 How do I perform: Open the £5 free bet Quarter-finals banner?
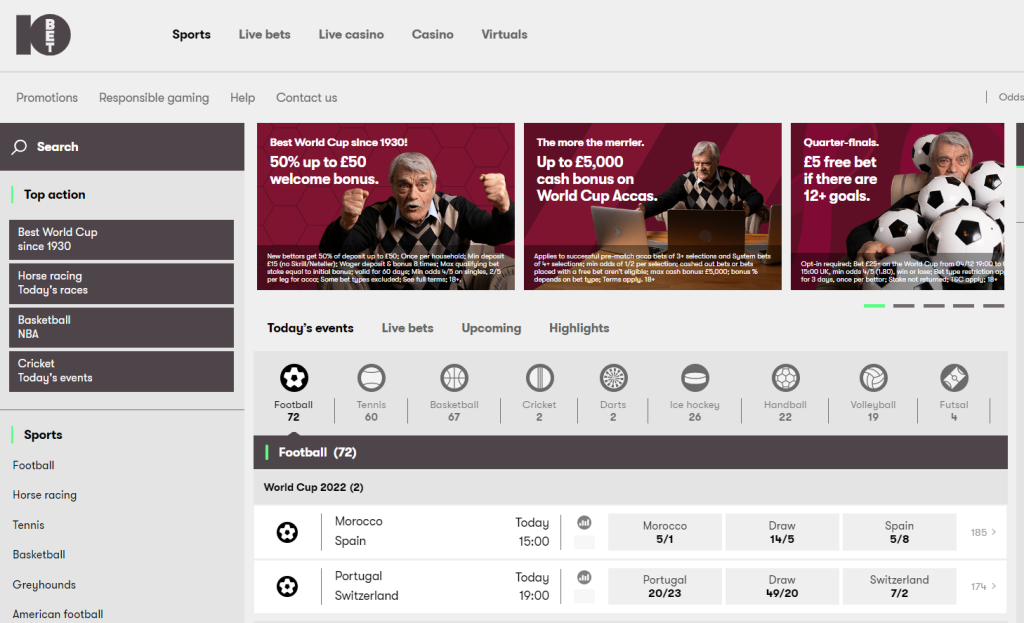(897, 206)
